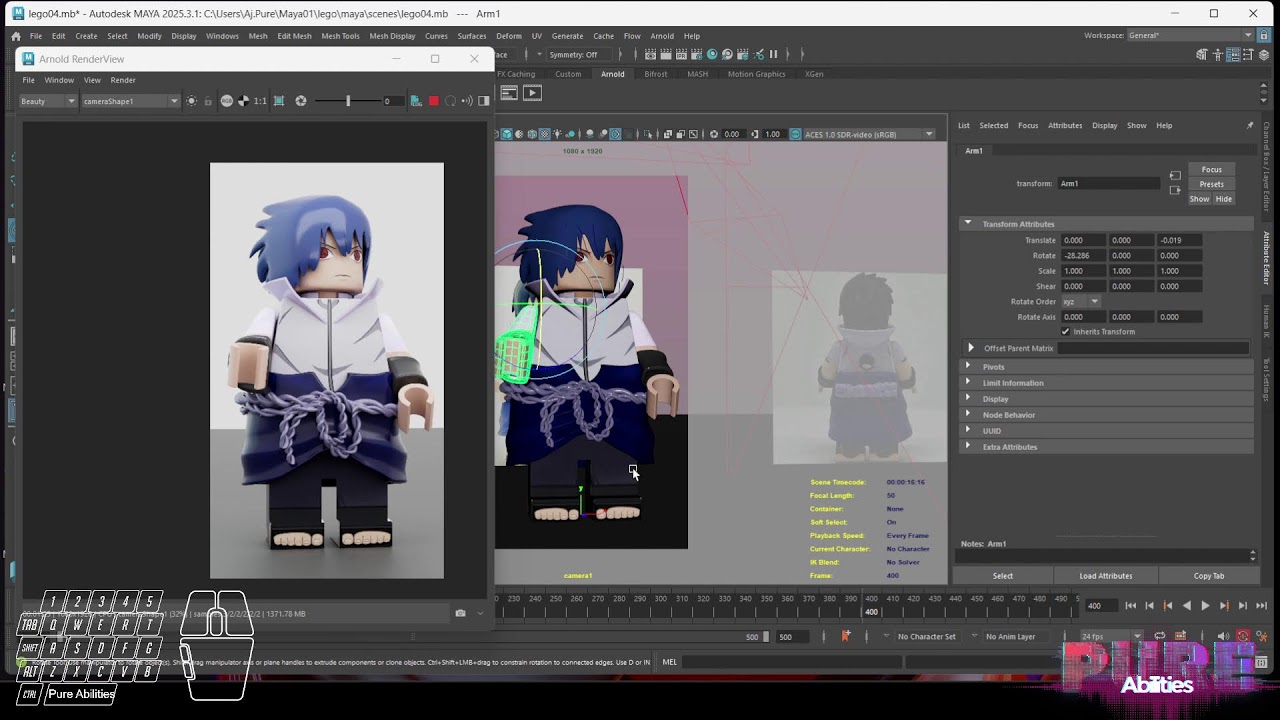1280x720 pixels.
Task: Click the timeline audio speaker icon
Action: coord(1223,636)
